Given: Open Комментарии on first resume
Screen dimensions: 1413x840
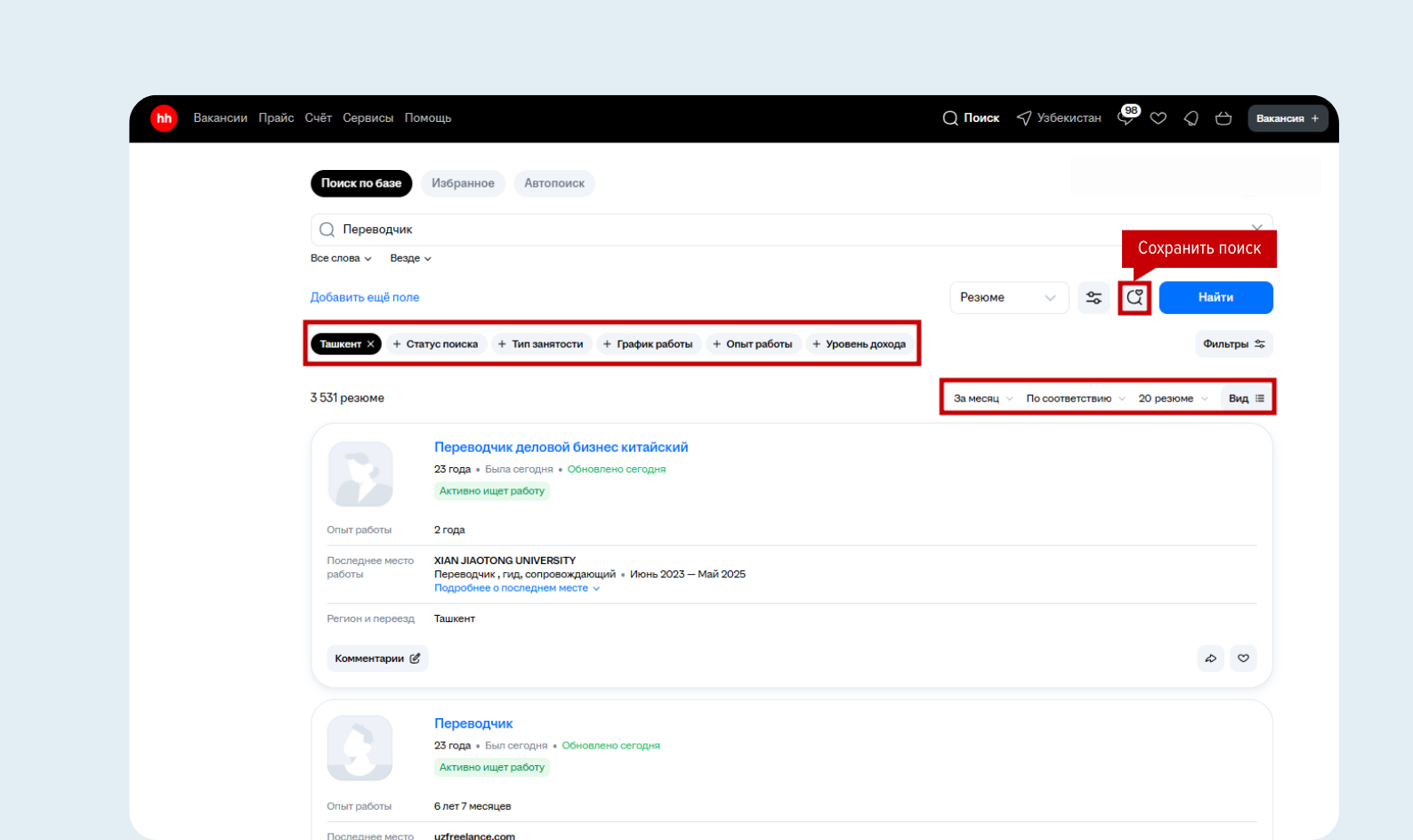Looking at the screenshot, I should click(x=377, y=659).
